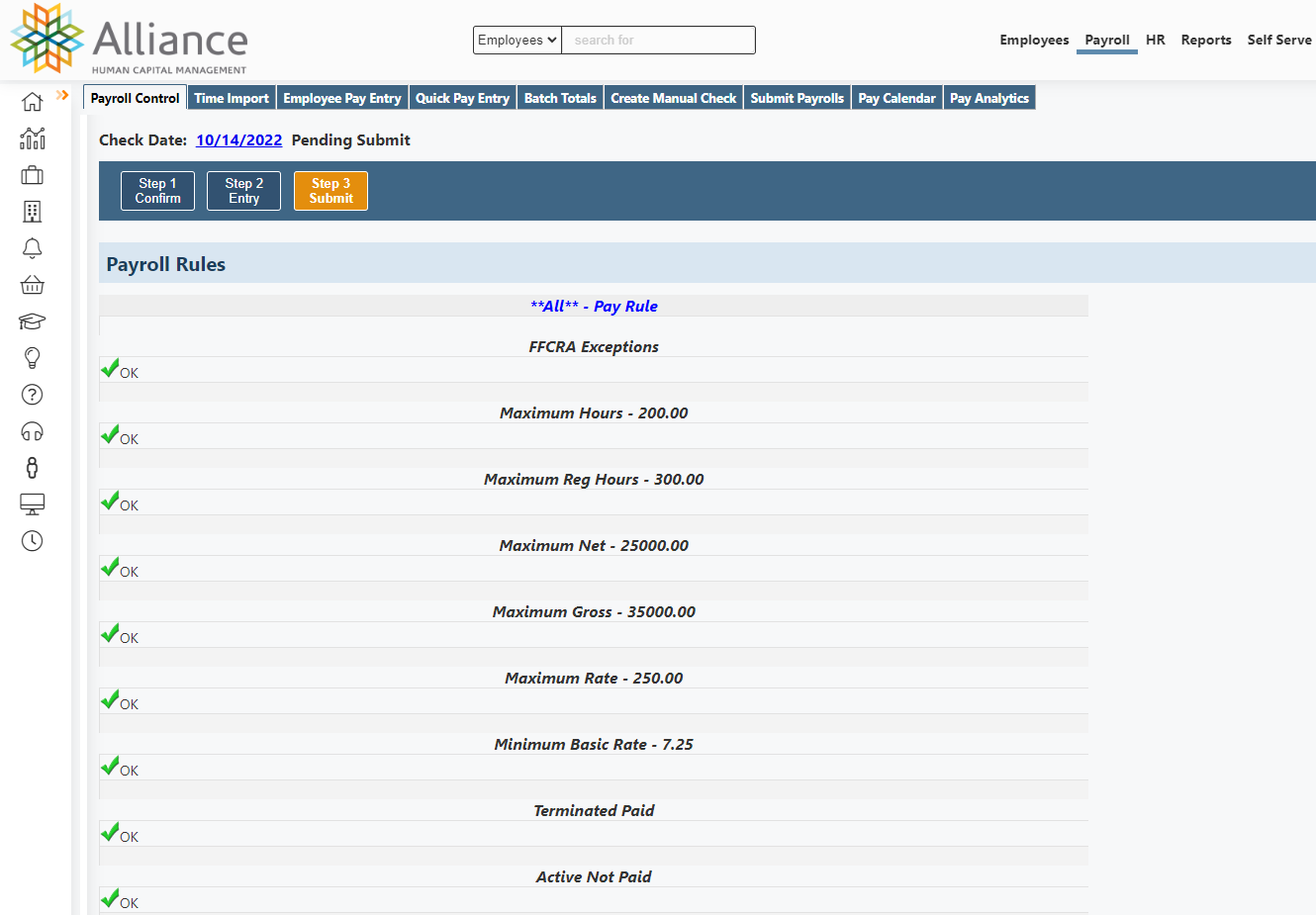Click green checkmark under Maximum Reg Hours
This screenshot has height=915, width=1316.
pos(110,502)
